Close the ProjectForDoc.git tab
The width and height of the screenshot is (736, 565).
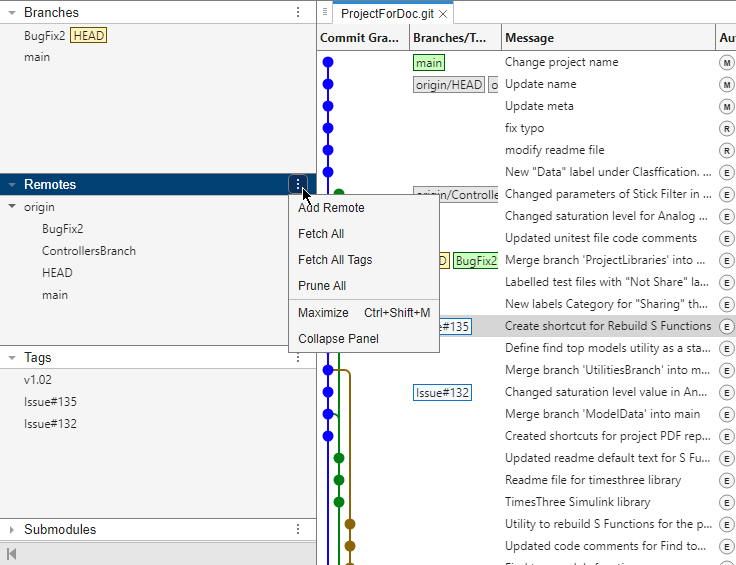(443, 14)
